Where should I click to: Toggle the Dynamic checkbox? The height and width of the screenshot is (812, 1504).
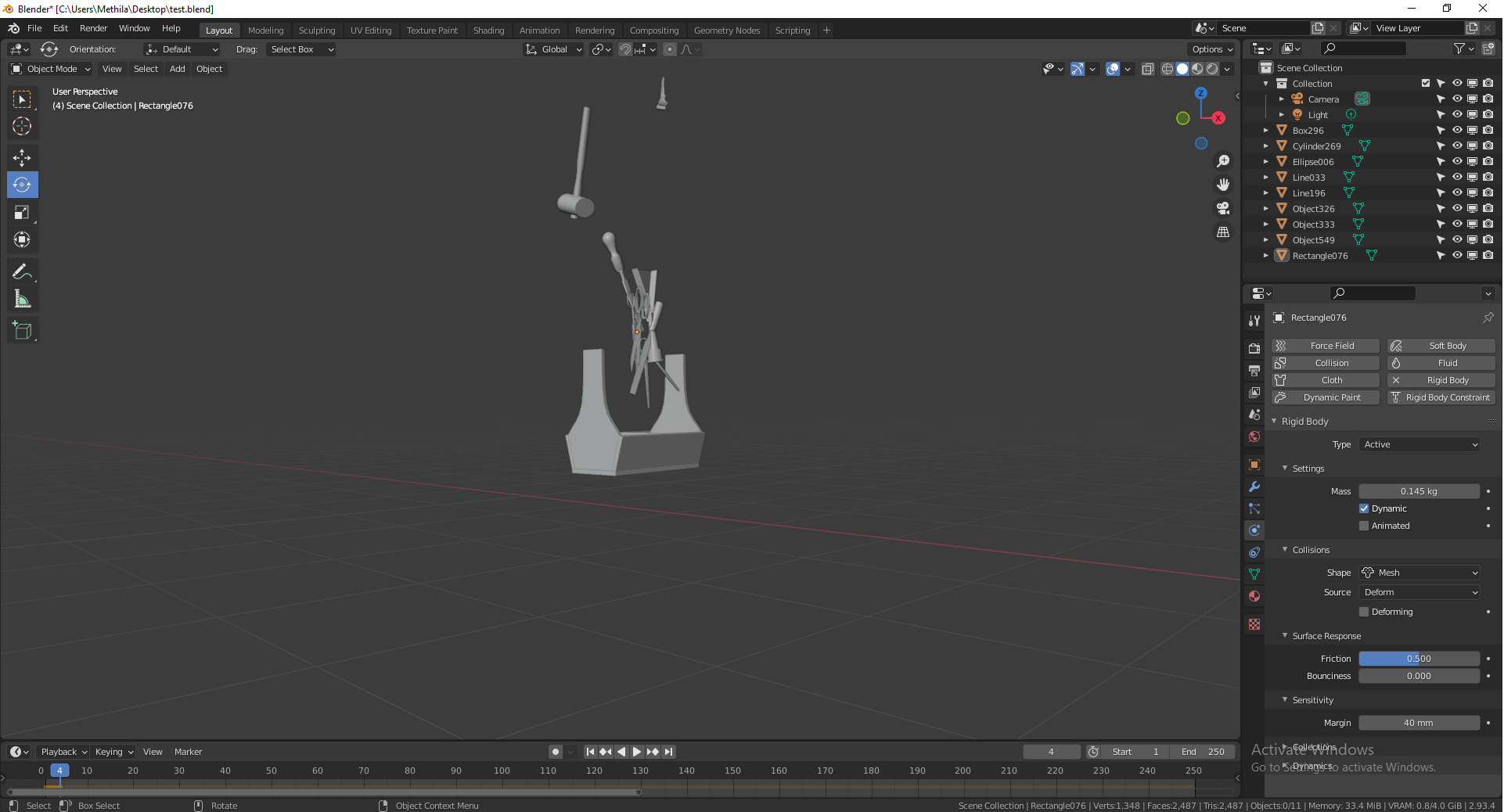(x=1364, y=508)
